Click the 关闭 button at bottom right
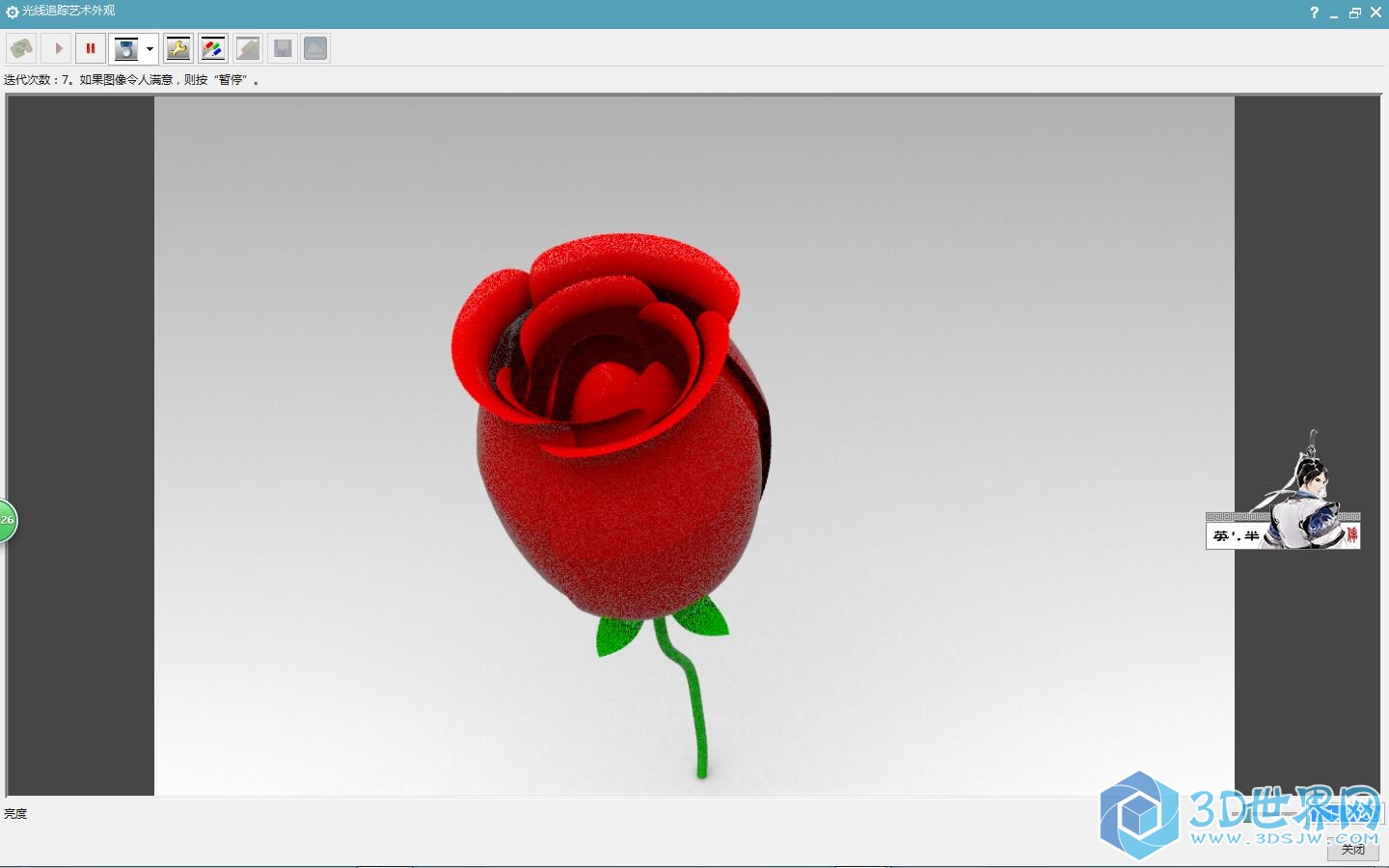Viewport: 1389px width, 868px height. click(1352, 850)
